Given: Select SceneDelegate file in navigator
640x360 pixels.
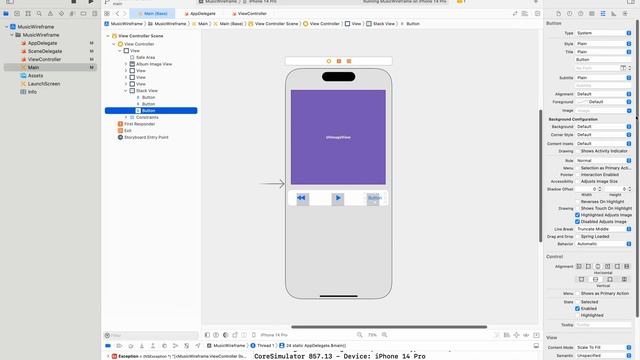Looking at the screenshot, I should 45,51.
